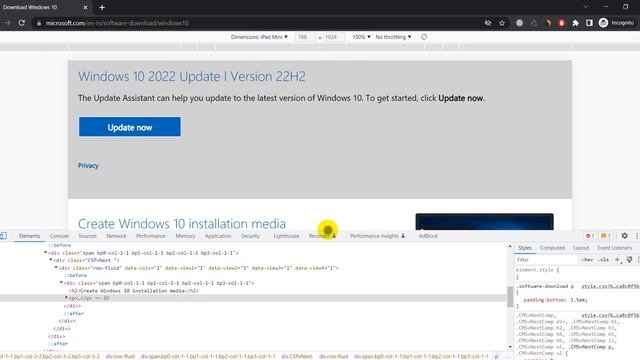The image size is (640, 360).
Task: Click the styles Filter input
Action: click(546, 260)
